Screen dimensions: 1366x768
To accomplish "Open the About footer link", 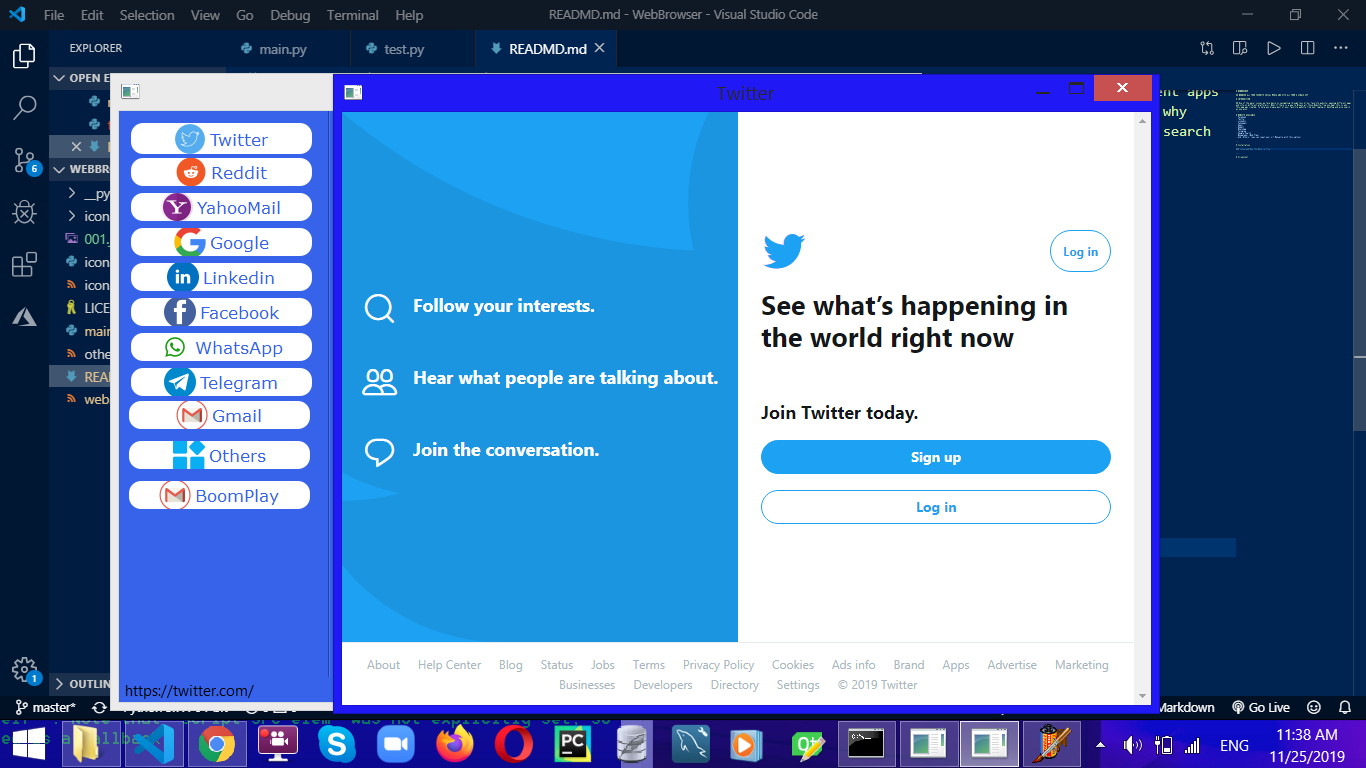I will pos(383,665).
